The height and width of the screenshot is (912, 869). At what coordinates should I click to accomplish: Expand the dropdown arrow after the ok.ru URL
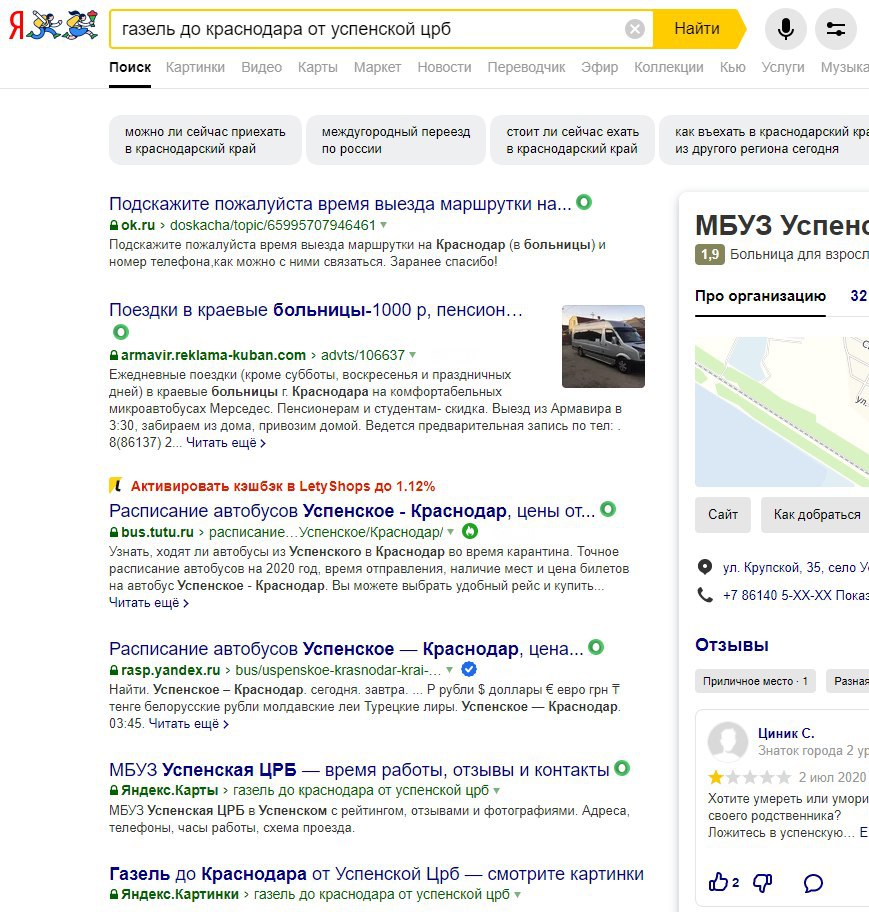coord(383,225)
